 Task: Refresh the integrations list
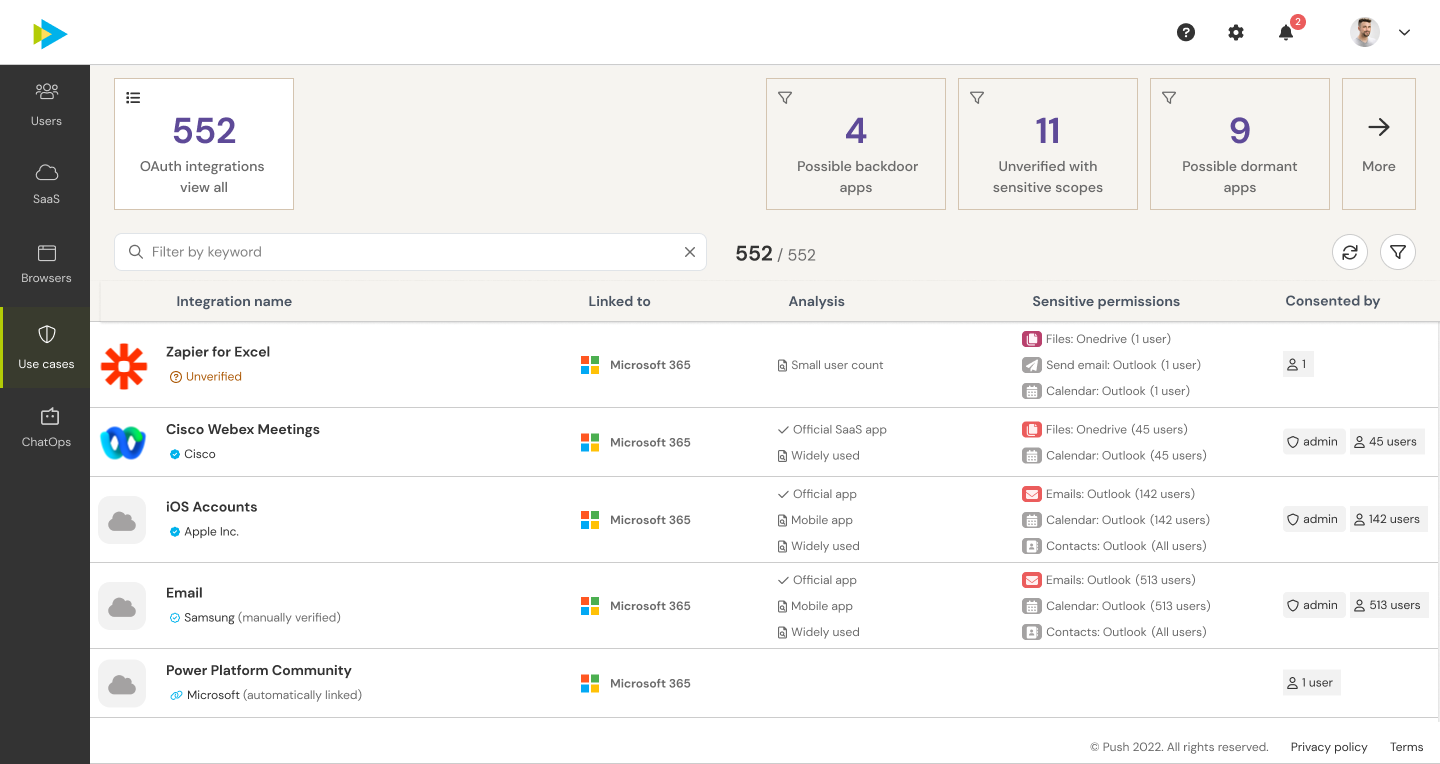pyautogui.click(x=1350, y=252)
